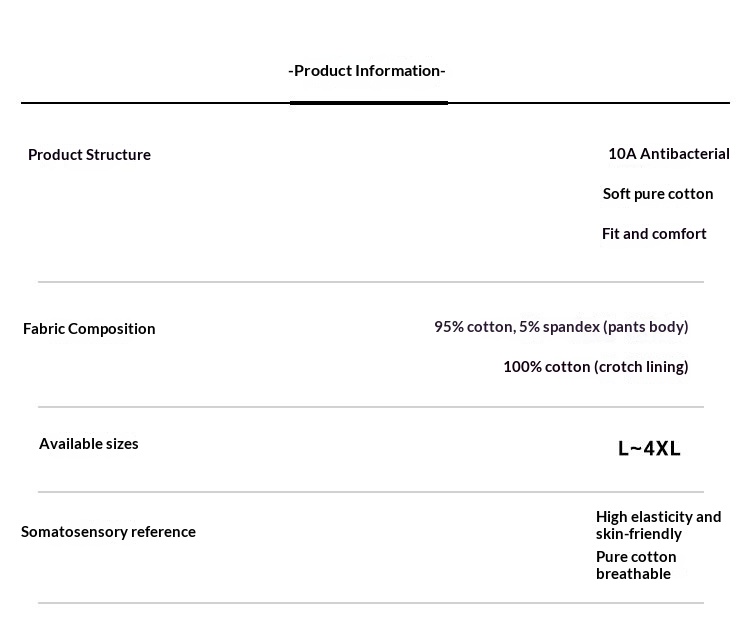Click the thick underline beneath the heading
The height and width of the screenshot is (624, 750).
click(x=369, y=102)
